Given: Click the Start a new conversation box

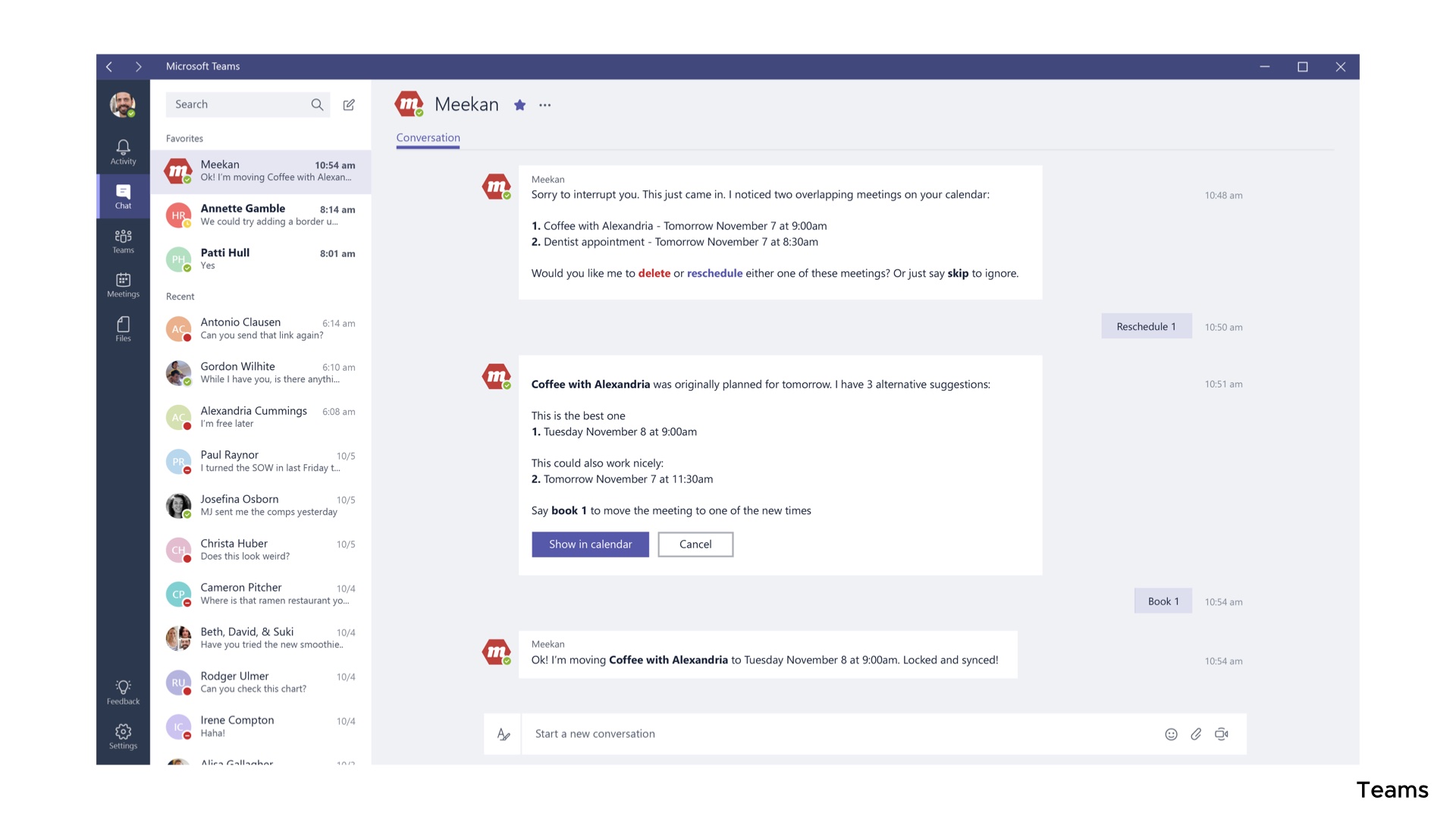Looking at the screenshot, I should (842, 734).
